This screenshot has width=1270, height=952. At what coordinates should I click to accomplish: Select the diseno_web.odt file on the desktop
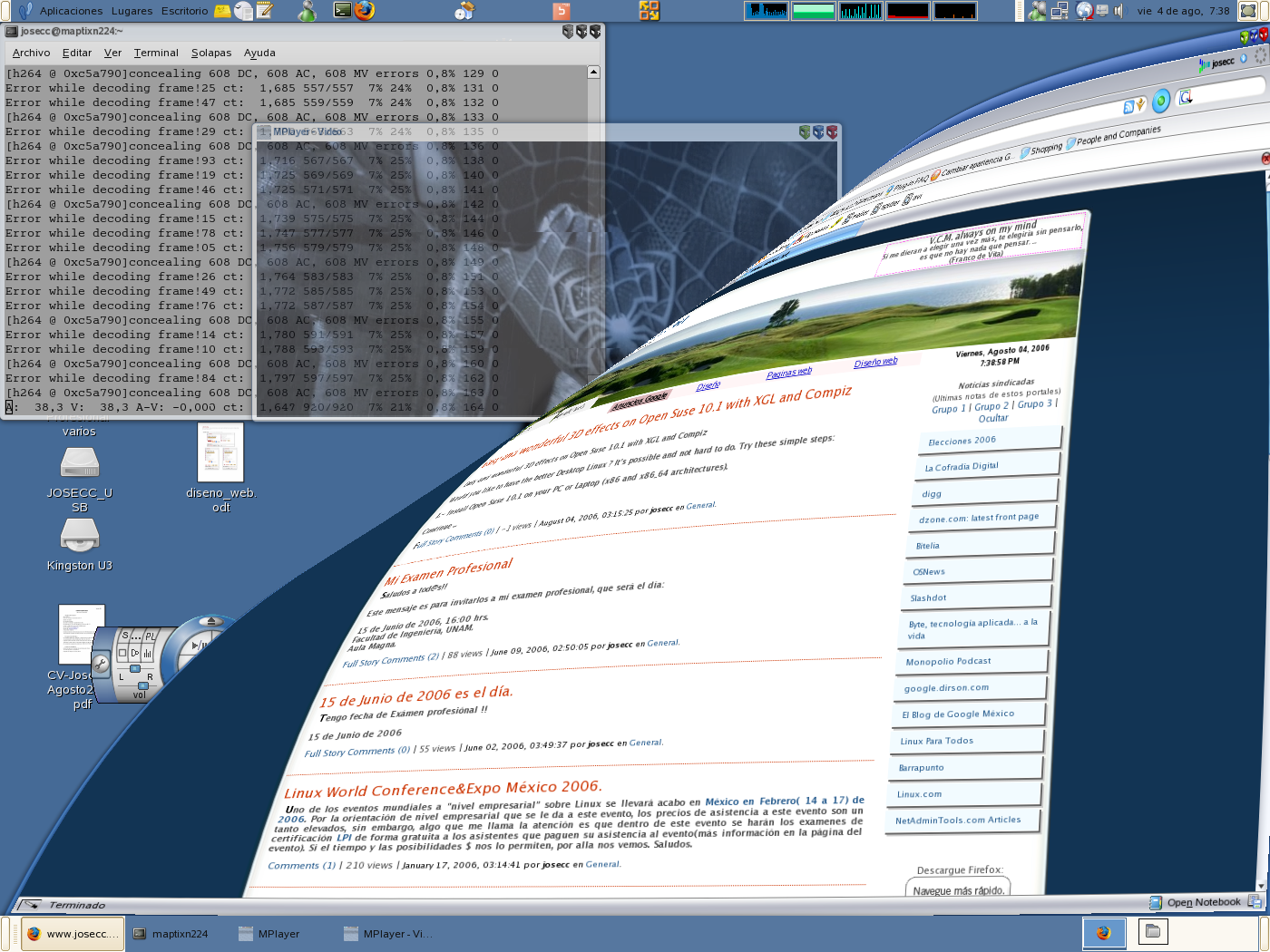[220, 468]
